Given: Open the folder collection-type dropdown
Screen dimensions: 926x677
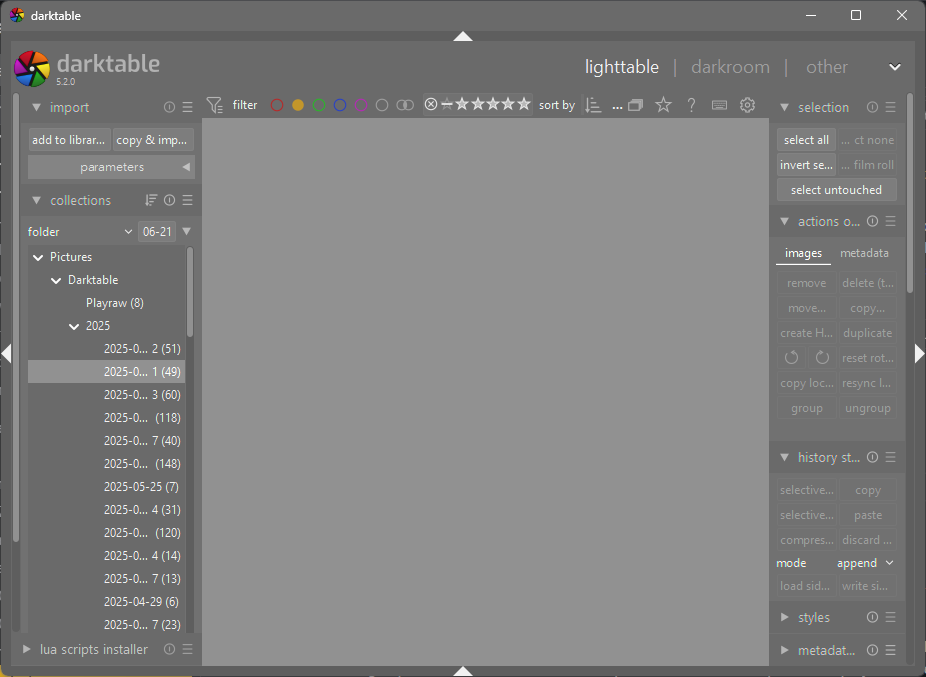Looking at the screenshot, I should [x=80, y=232].
